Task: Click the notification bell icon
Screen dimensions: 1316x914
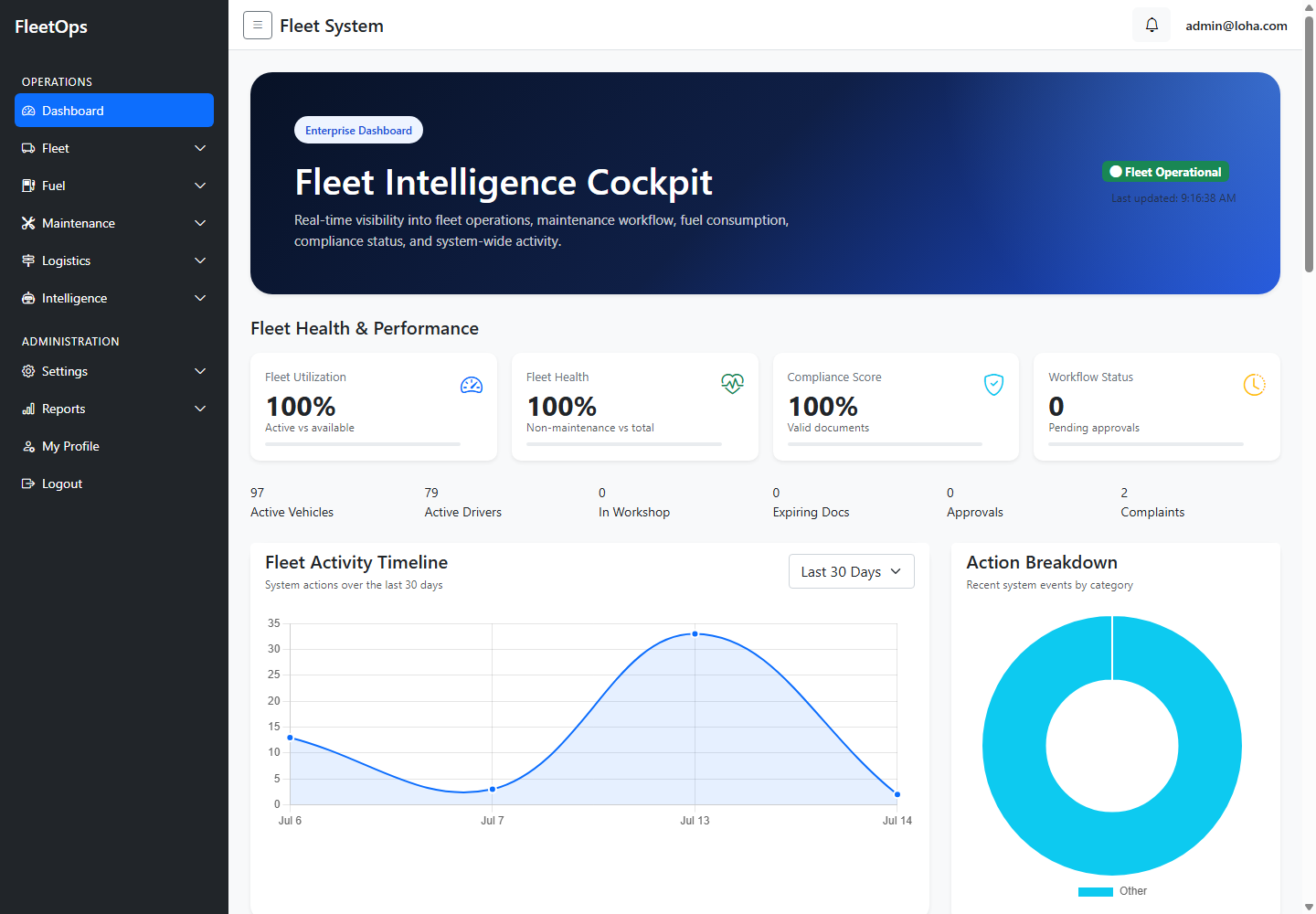Action: pyautogui.click(x=1151, y=25)
